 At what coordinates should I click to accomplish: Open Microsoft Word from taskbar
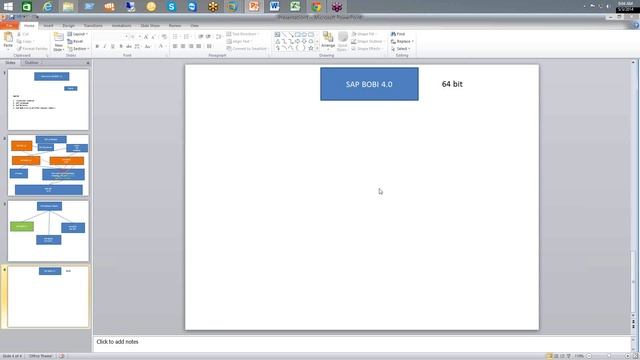(x=274, y=6)
